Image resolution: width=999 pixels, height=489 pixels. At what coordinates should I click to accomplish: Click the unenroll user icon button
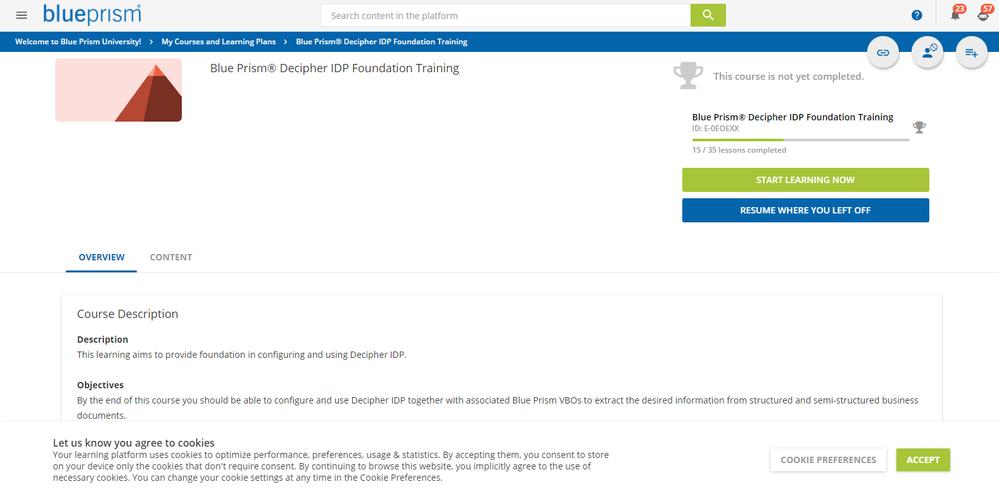tap(928, 53)
